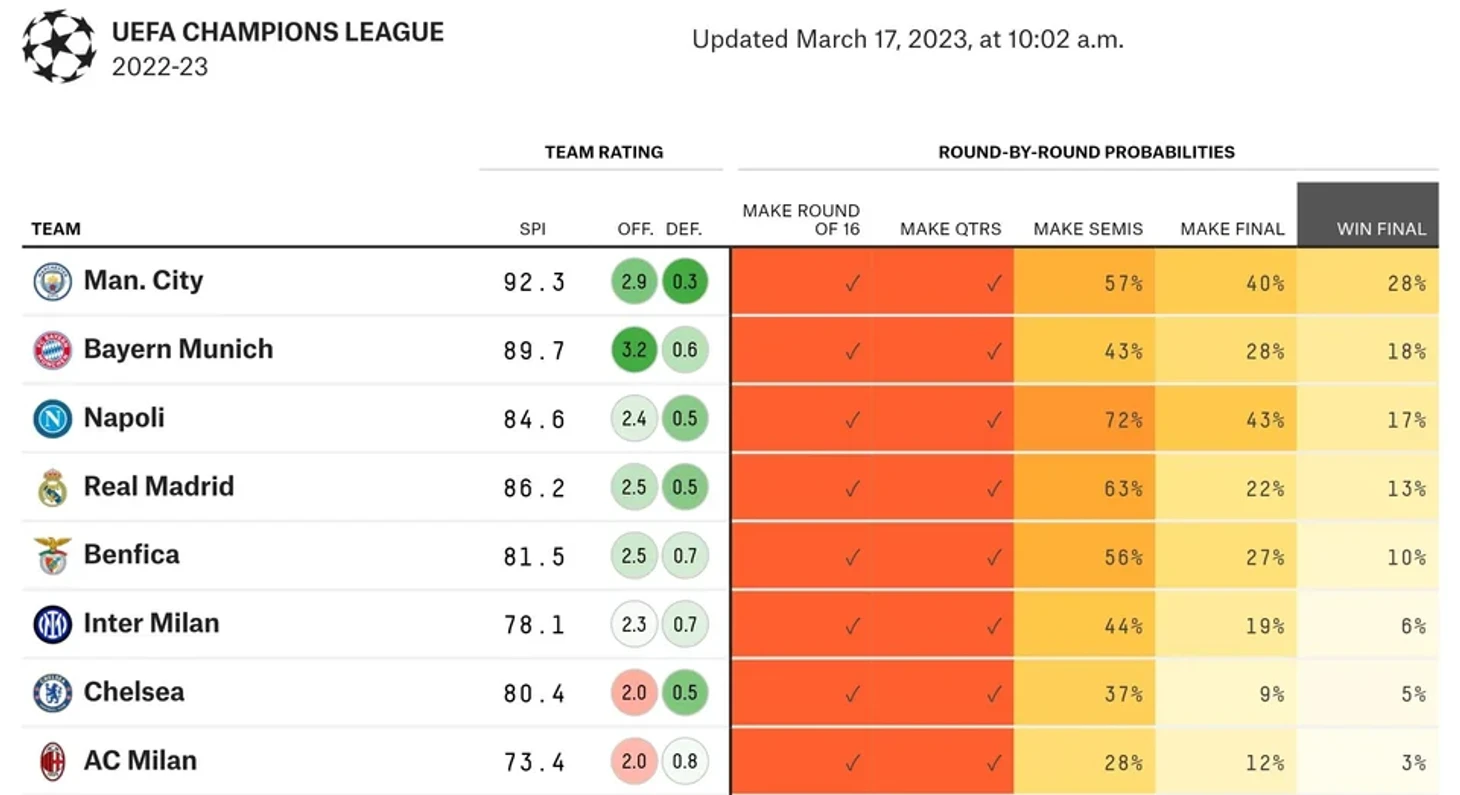Open the Bayern Munich team name link

tap(178, 349)
